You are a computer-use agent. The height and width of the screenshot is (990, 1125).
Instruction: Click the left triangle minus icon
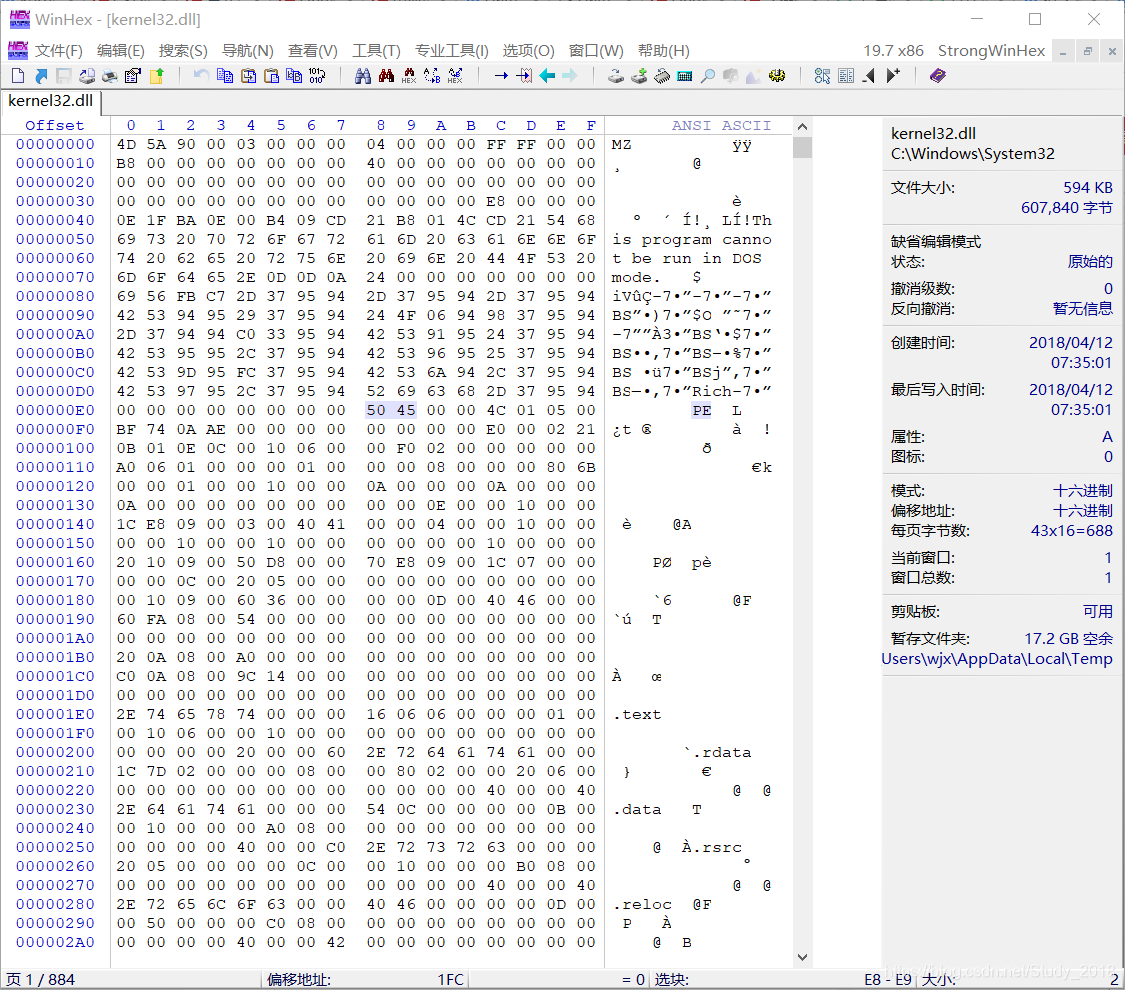(x=869, y=75)
